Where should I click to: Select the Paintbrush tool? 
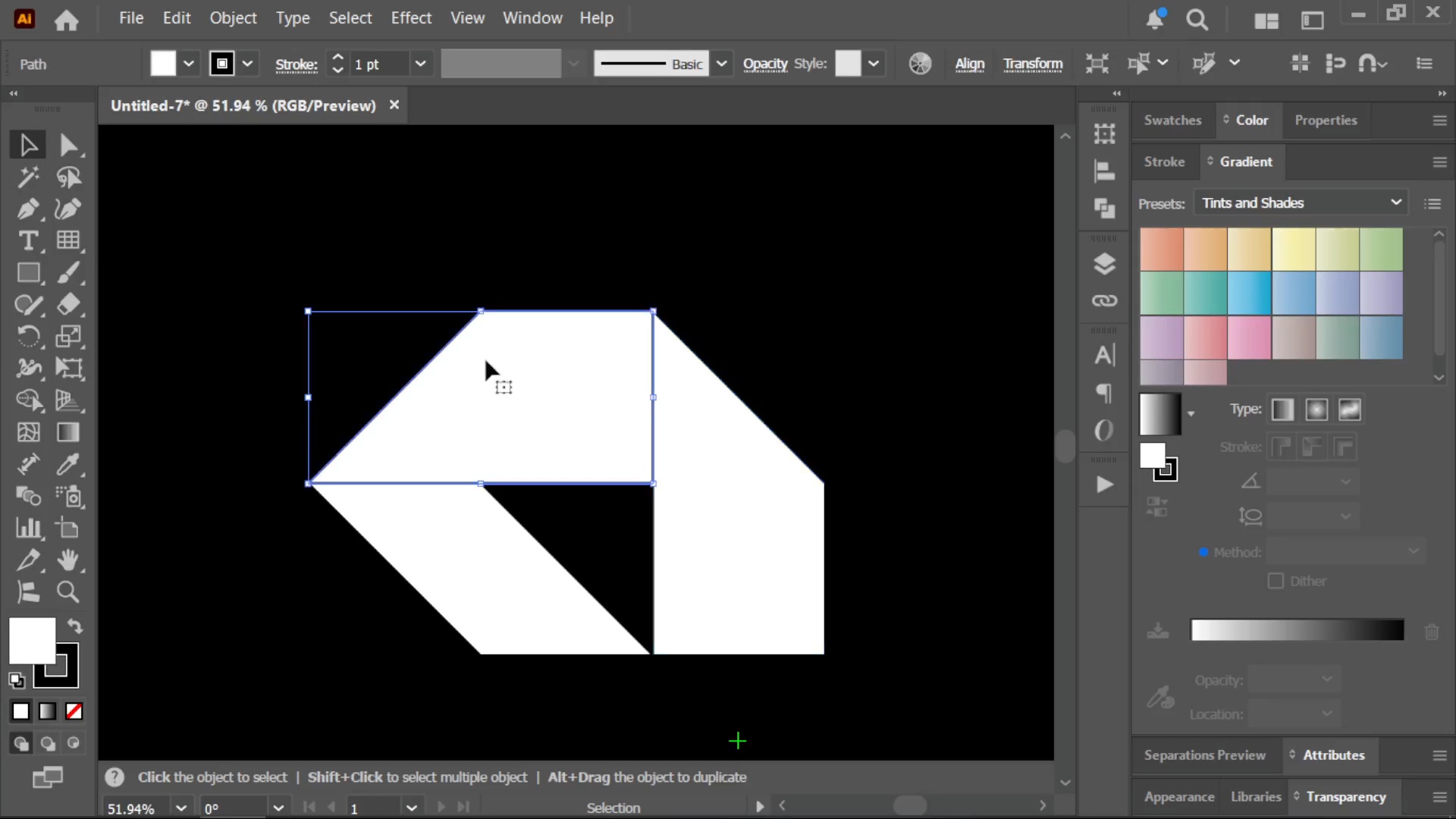click(68, 273)
